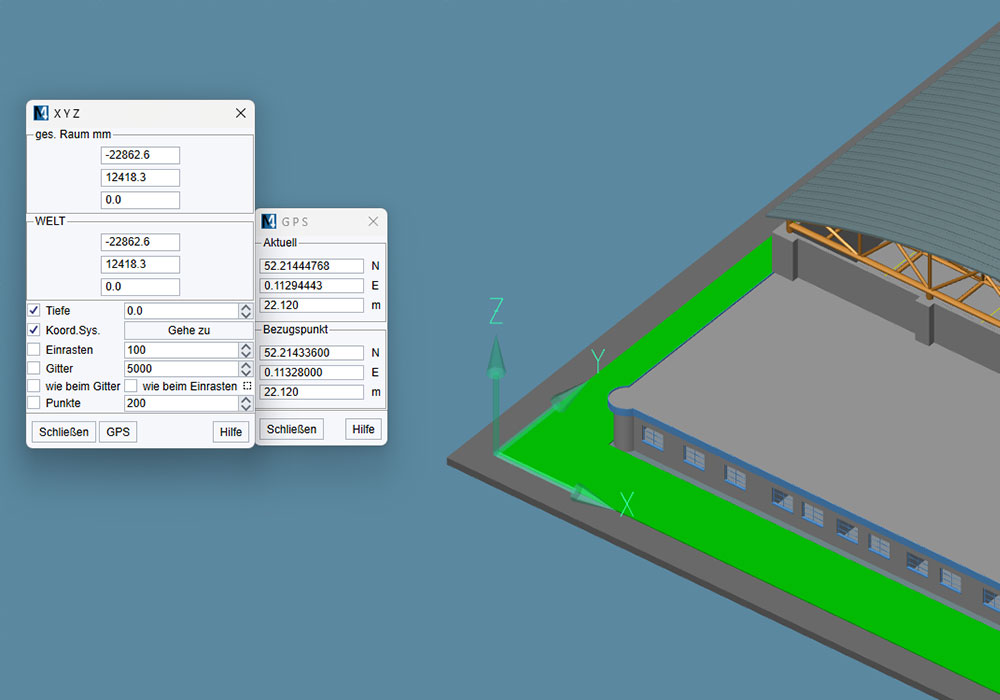Screen dimensions: 1000x700
Task: Click the Punkte value spinner arrows
Action: tap(246, 403)
